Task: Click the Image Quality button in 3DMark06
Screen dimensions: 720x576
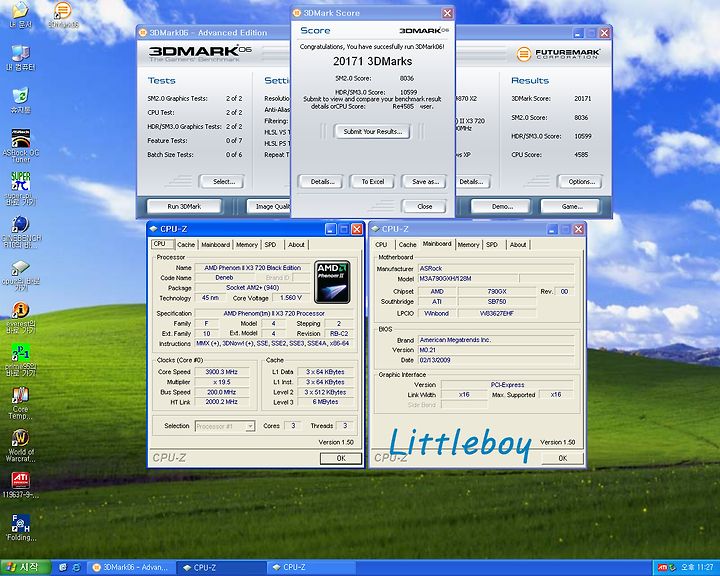Action: click(x=270, y=207)
